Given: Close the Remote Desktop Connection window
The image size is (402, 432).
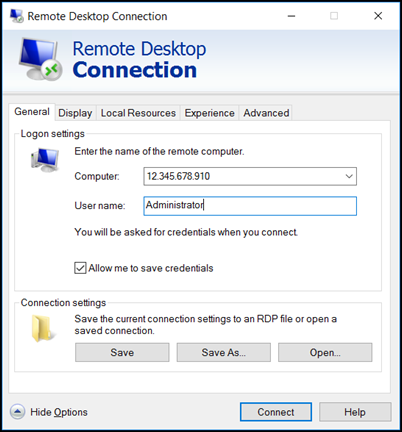Looking at the screenshot, I should tap(378, 16).
